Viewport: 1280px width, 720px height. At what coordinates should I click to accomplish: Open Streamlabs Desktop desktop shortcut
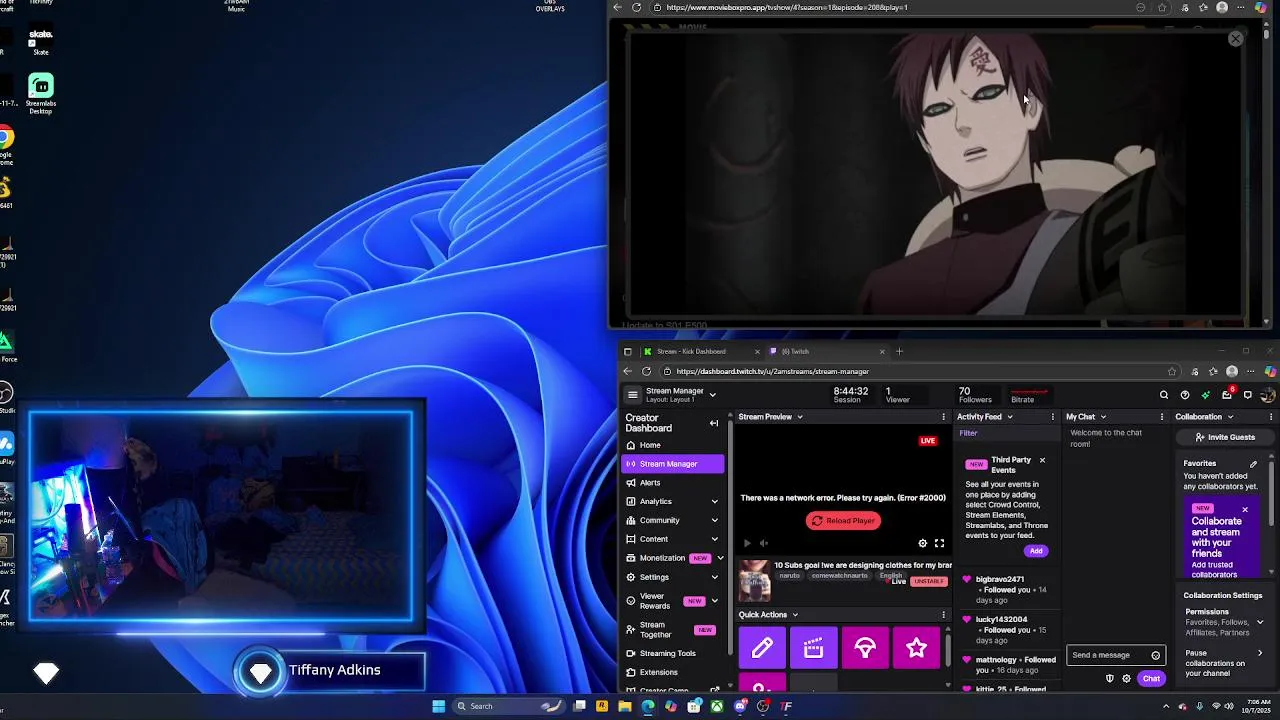pos(41,94)
